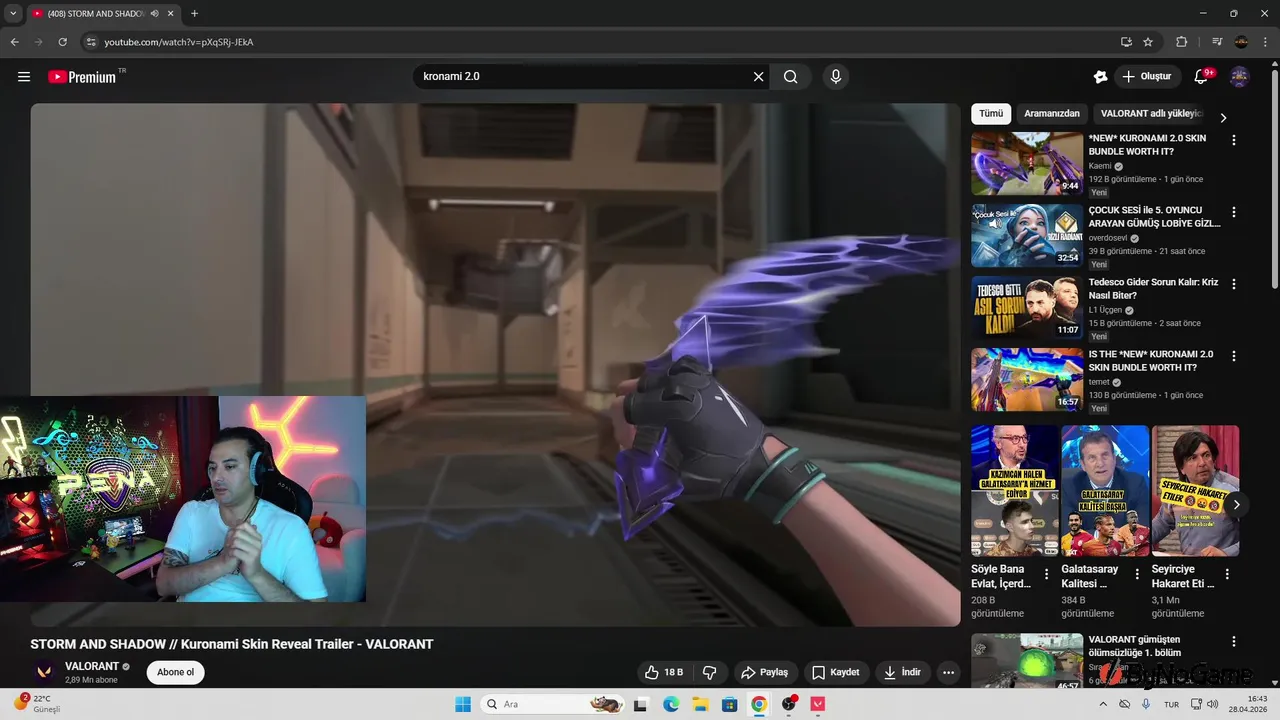Open Kaemi KURONAMI 2.0 thumbnail

(x=1027, y=163)
